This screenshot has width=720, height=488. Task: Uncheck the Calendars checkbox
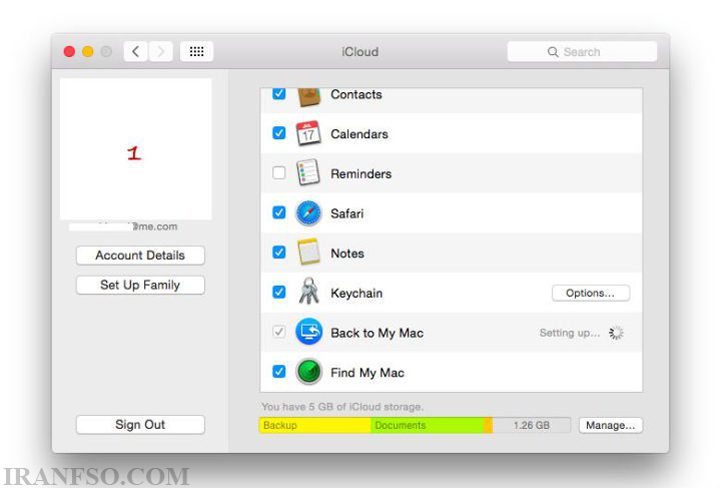(279, 133)
